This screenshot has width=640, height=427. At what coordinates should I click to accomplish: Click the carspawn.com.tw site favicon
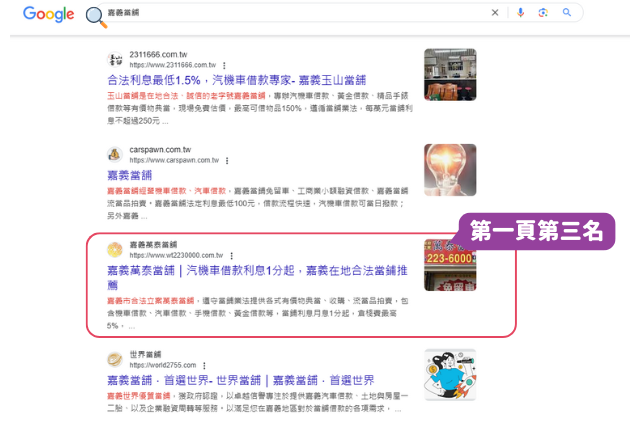click(x=115, y=155)
